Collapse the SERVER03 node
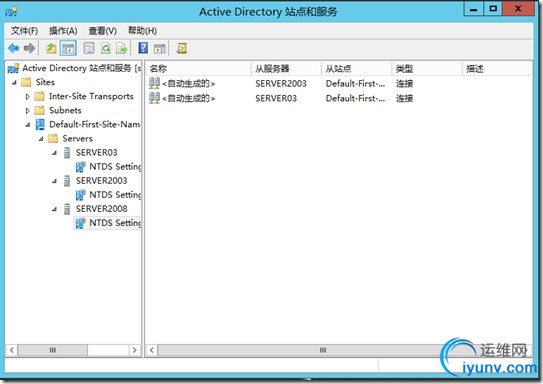543x384 pixels. pyautogui.click(x=55, y=153)
